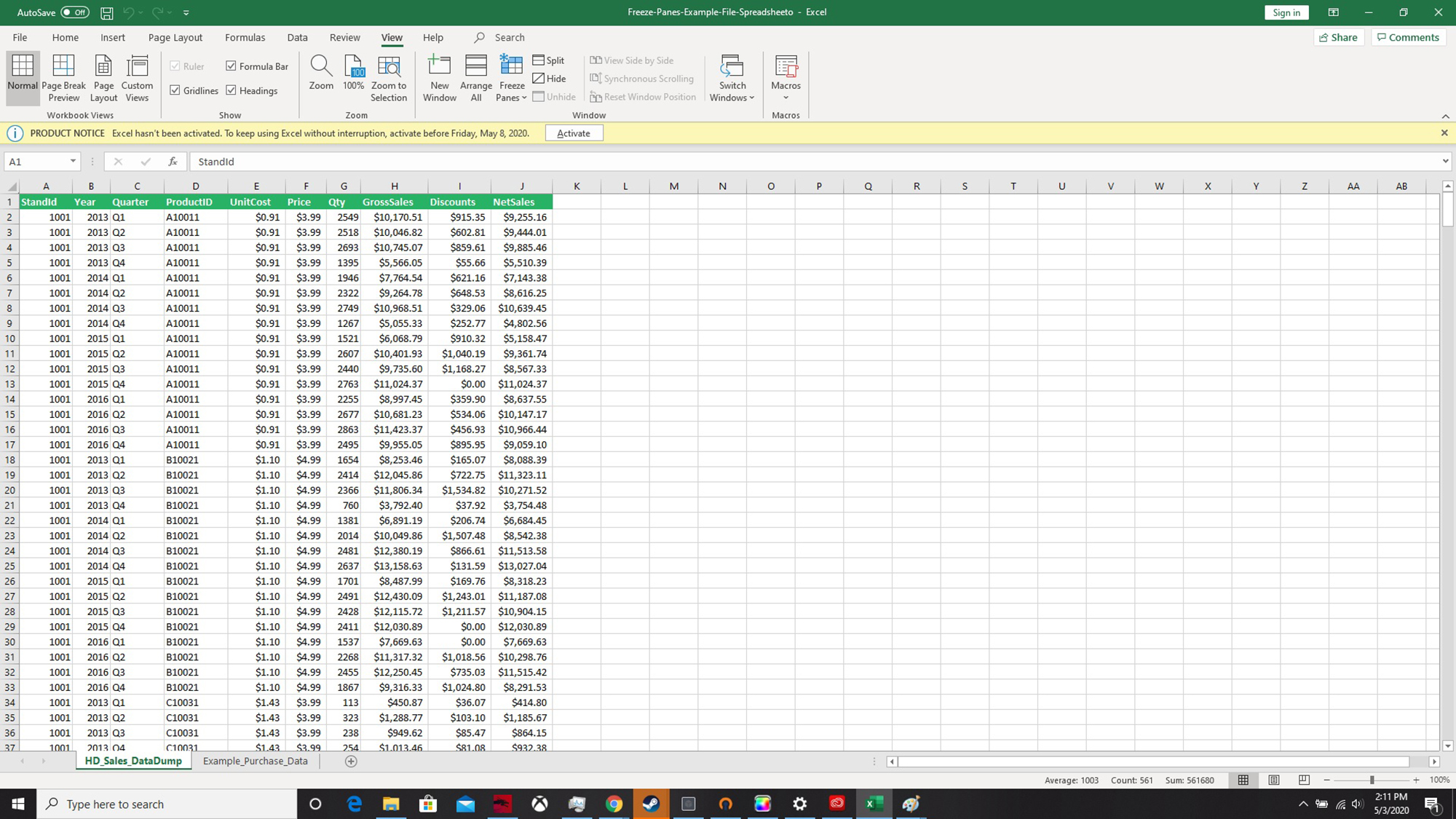The height and width of the screenshot is (819, 1456).
Task: Toggle the Gridlines checkbox
Action: [175, 90]
